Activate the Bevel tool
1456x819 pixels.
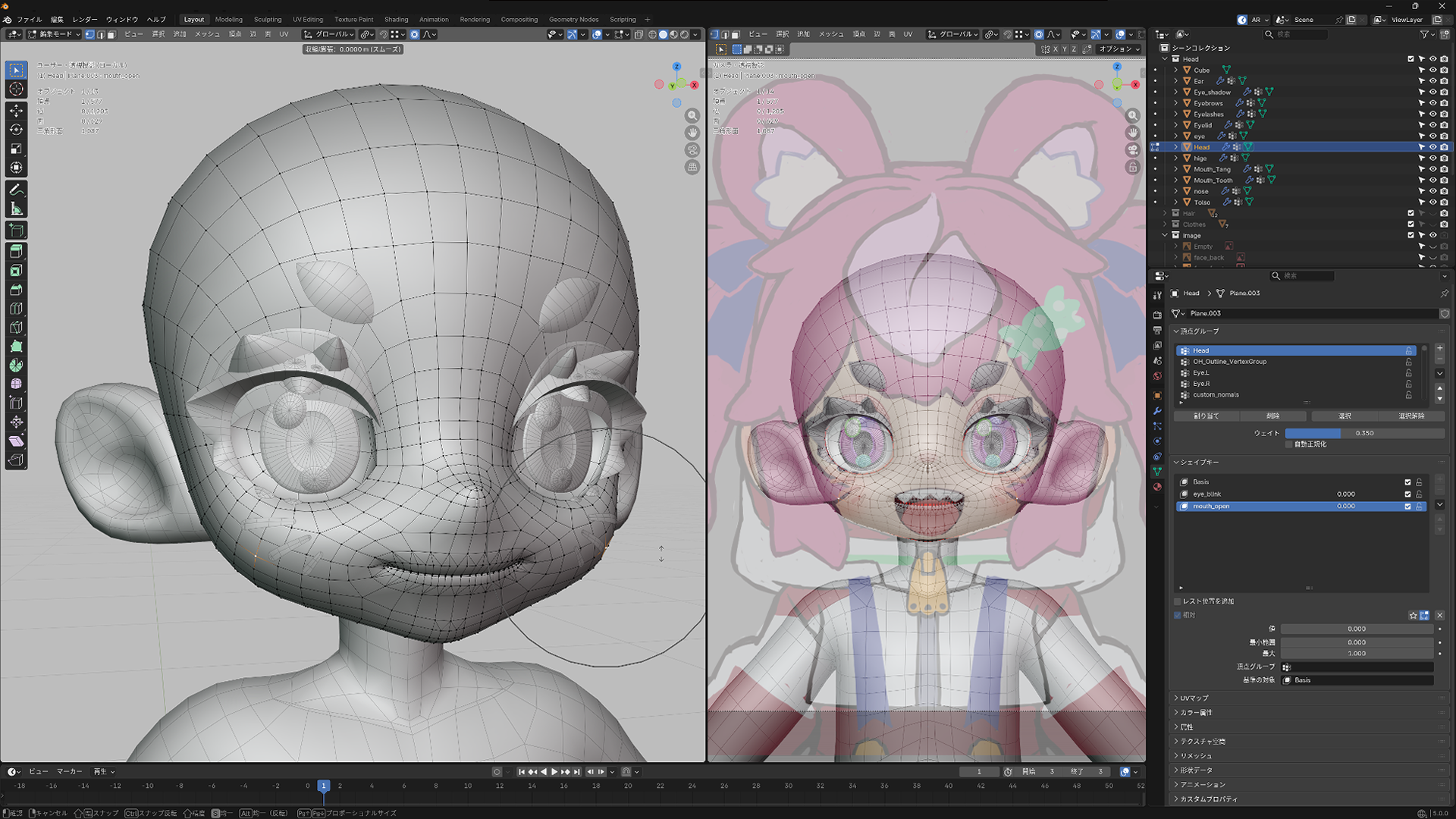click(16, 290)
